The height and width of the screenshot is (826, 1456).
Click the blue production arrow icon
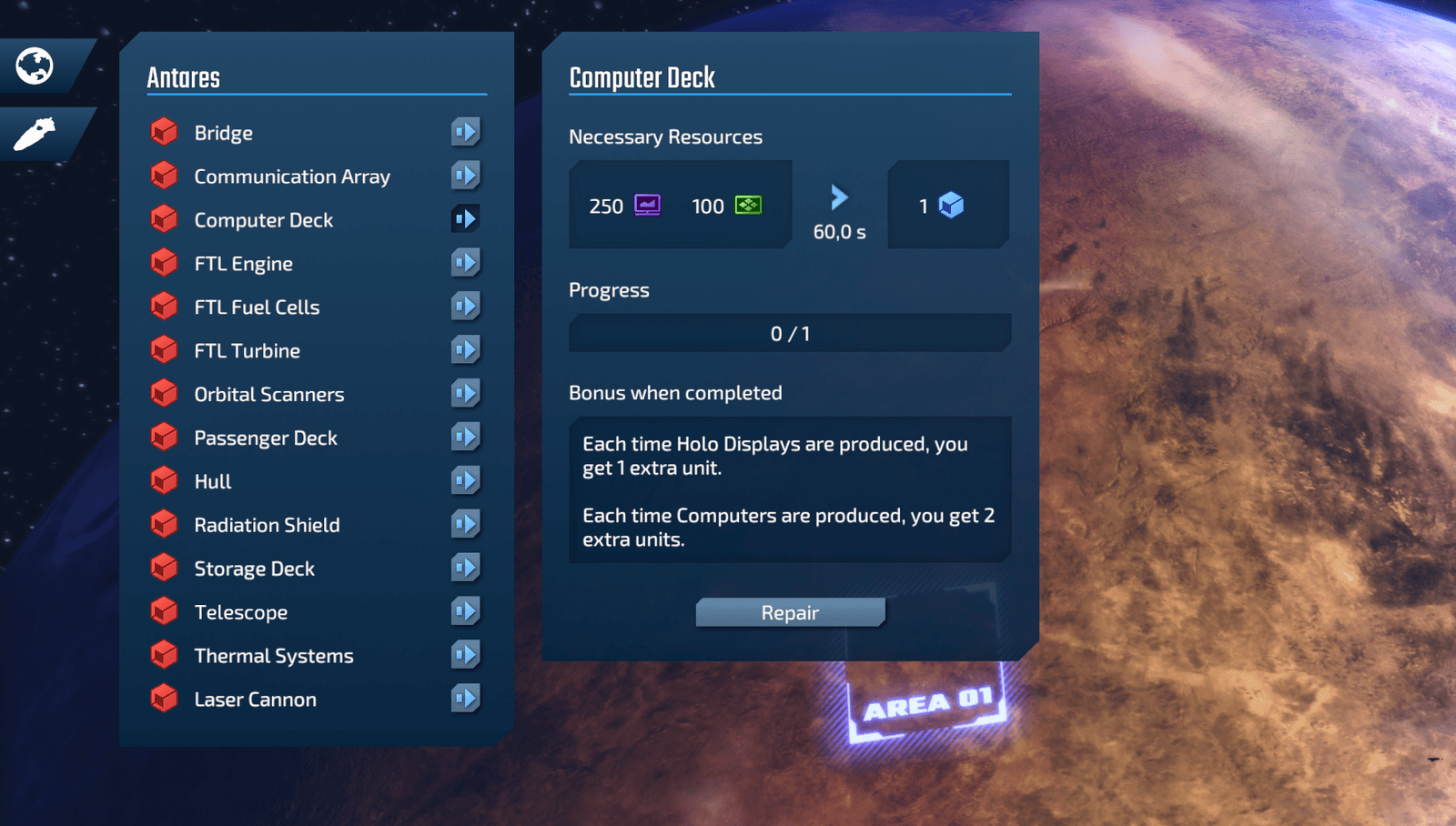839,197
